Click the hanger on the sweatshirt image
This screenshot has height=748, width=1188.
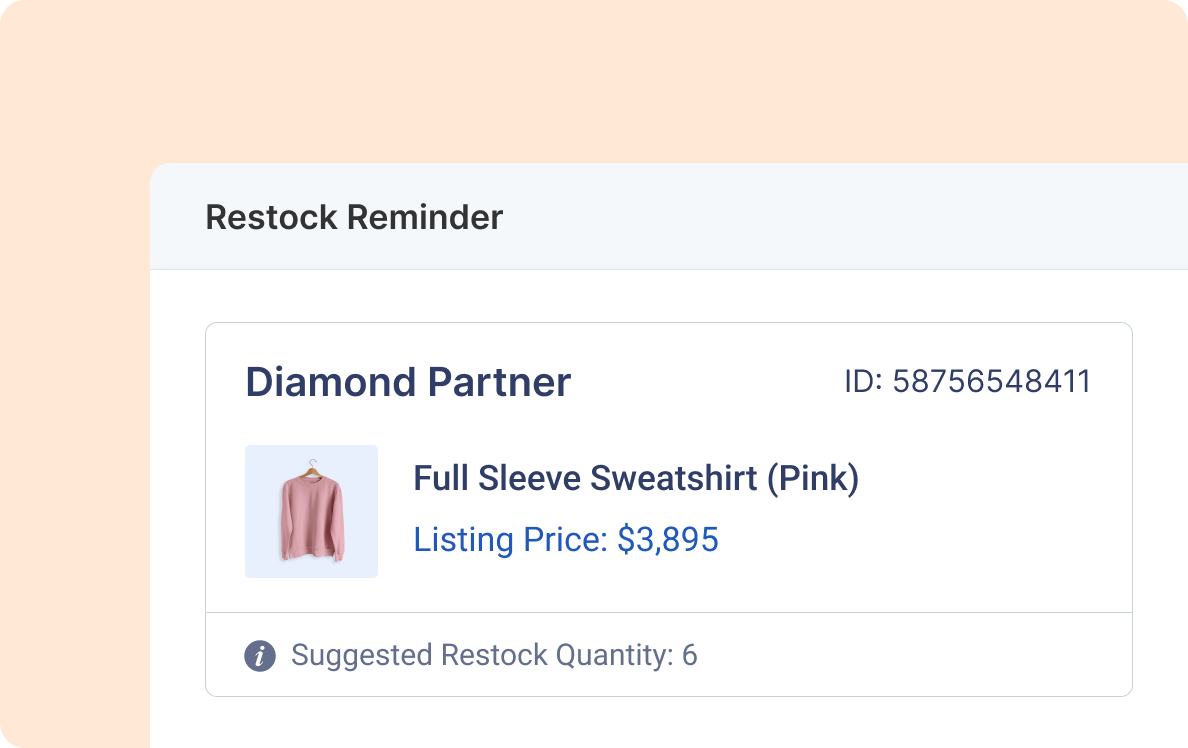point(314,466)
